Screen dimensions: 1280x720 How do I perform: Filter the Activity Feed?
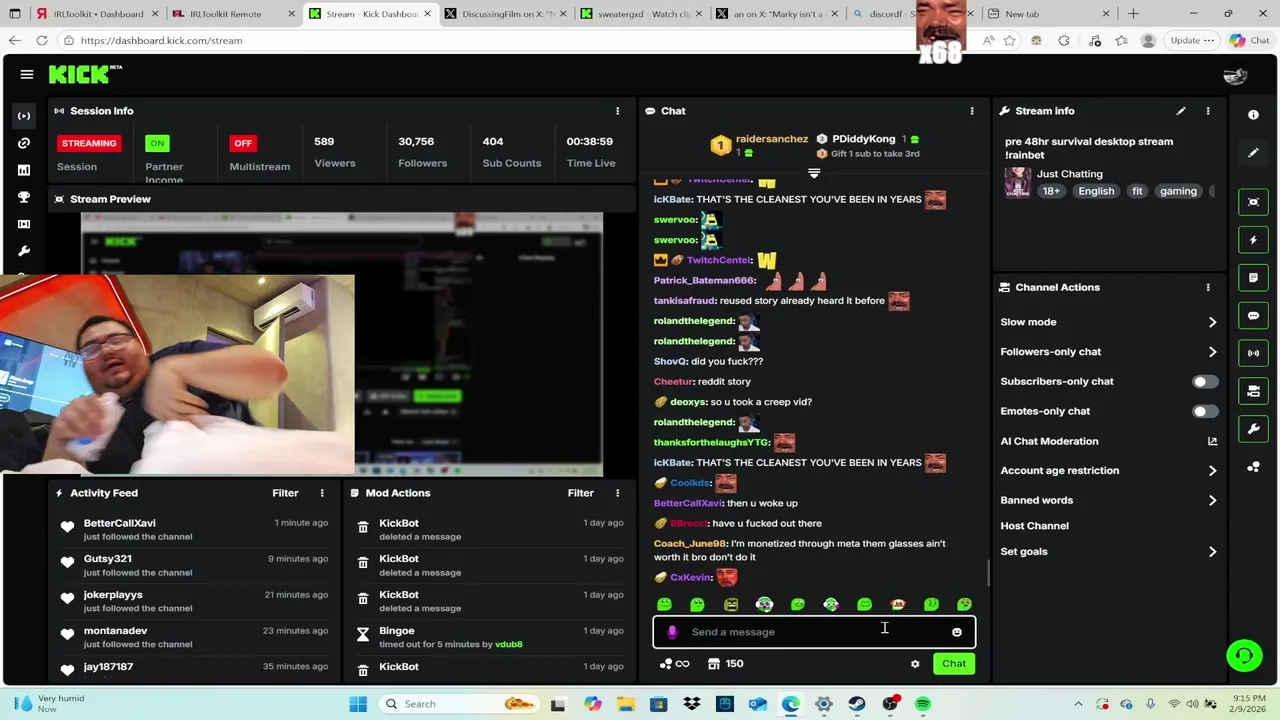[x=285, y=493]
